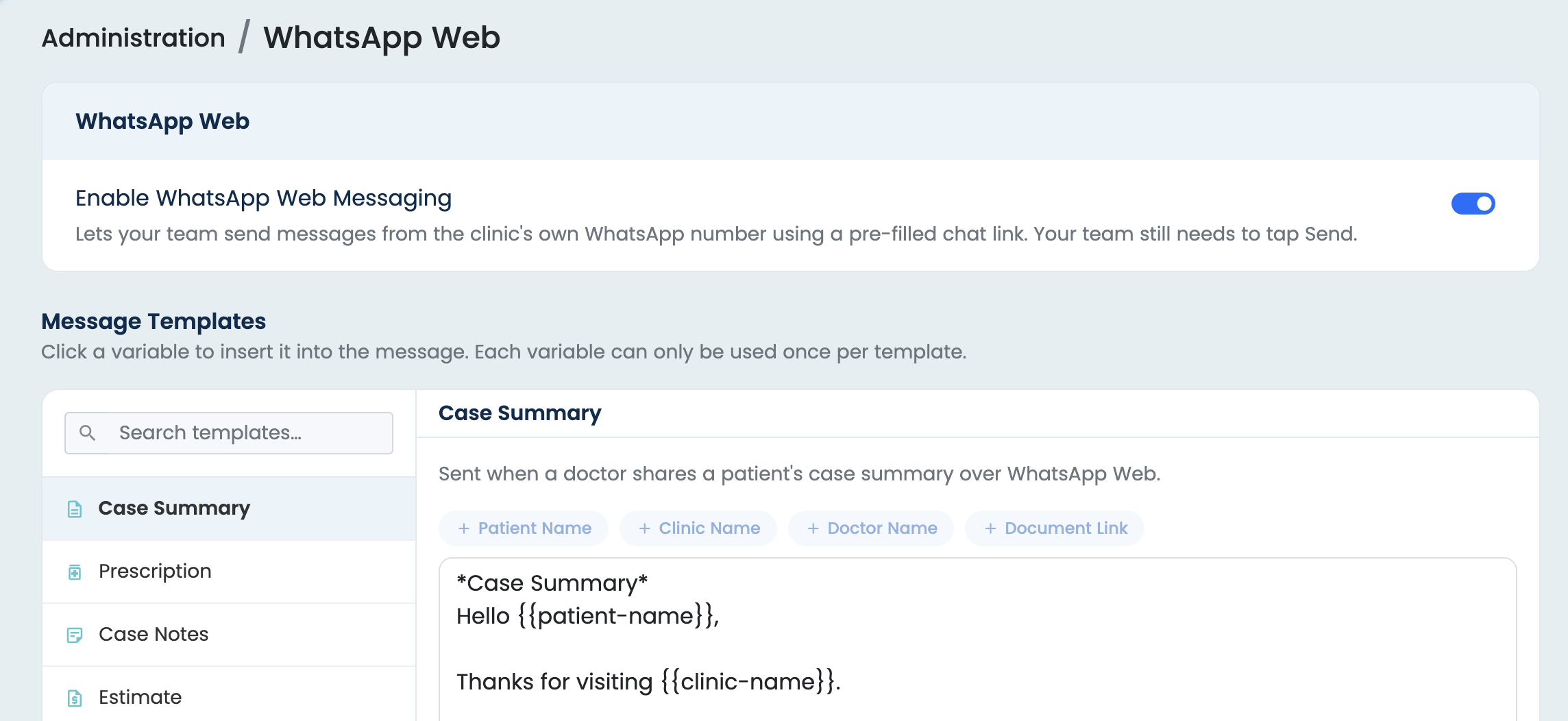
Task: Click the Case Summary document icon
Action: [x=75, y=509]
